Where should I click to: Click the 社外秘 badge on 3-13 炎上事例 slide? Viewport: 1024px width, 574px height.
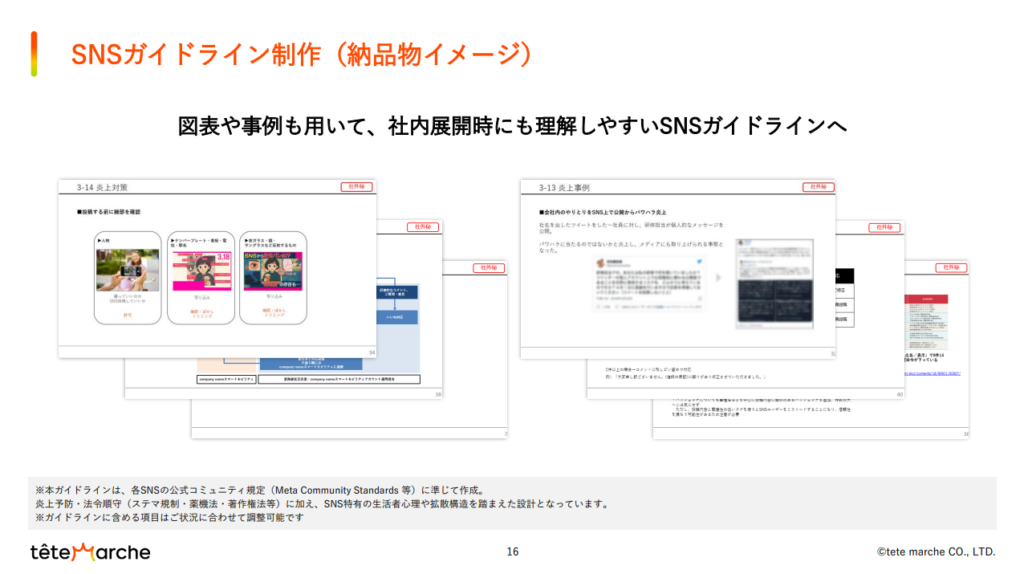tap(818, 187)
